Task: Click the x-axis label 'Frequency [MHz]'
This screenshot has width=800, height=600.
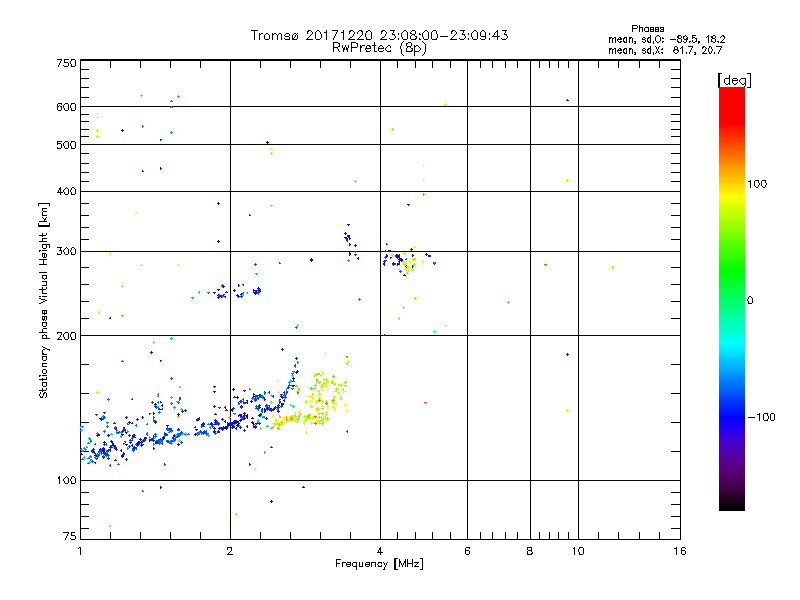Action: point(379,564)
